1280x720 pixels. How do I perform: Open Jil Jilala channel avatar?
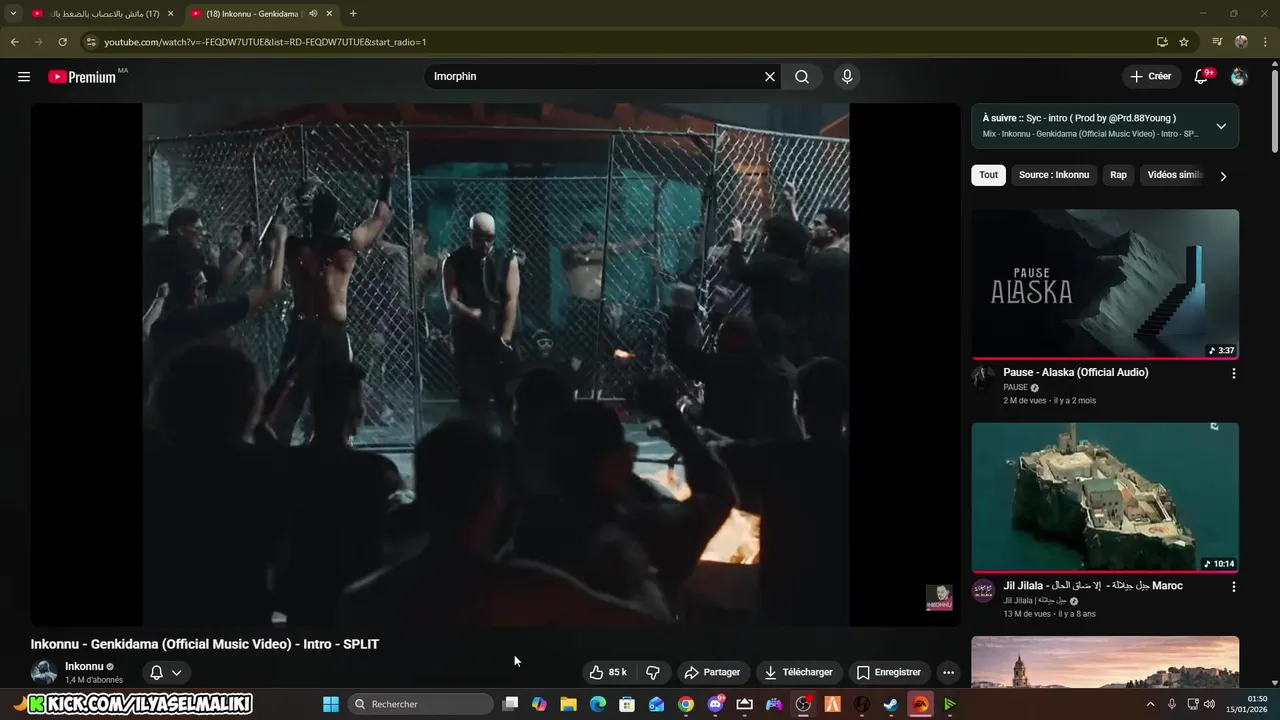coord(983,590)
